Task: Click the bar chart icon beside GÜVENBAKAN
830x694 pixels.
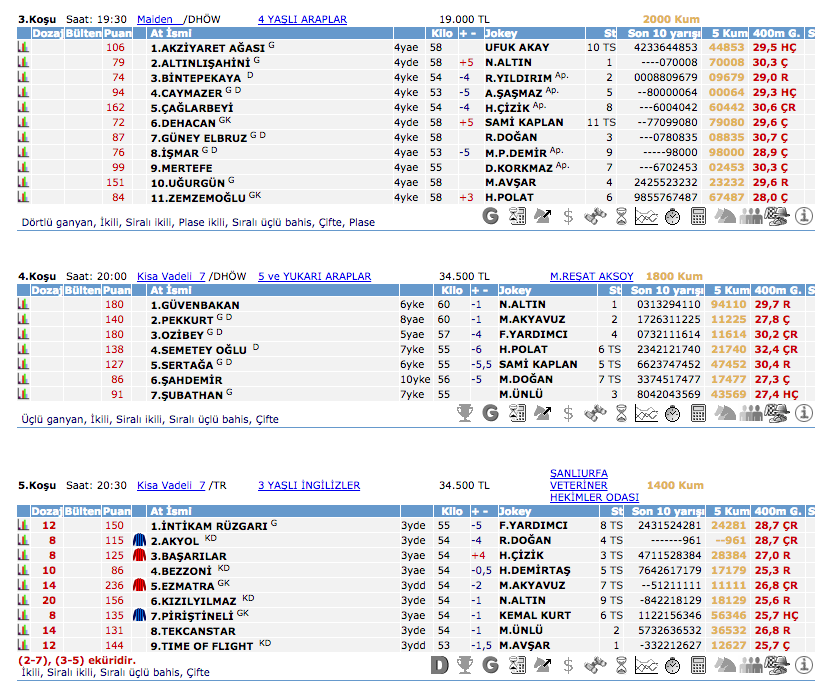Action: 24,305
